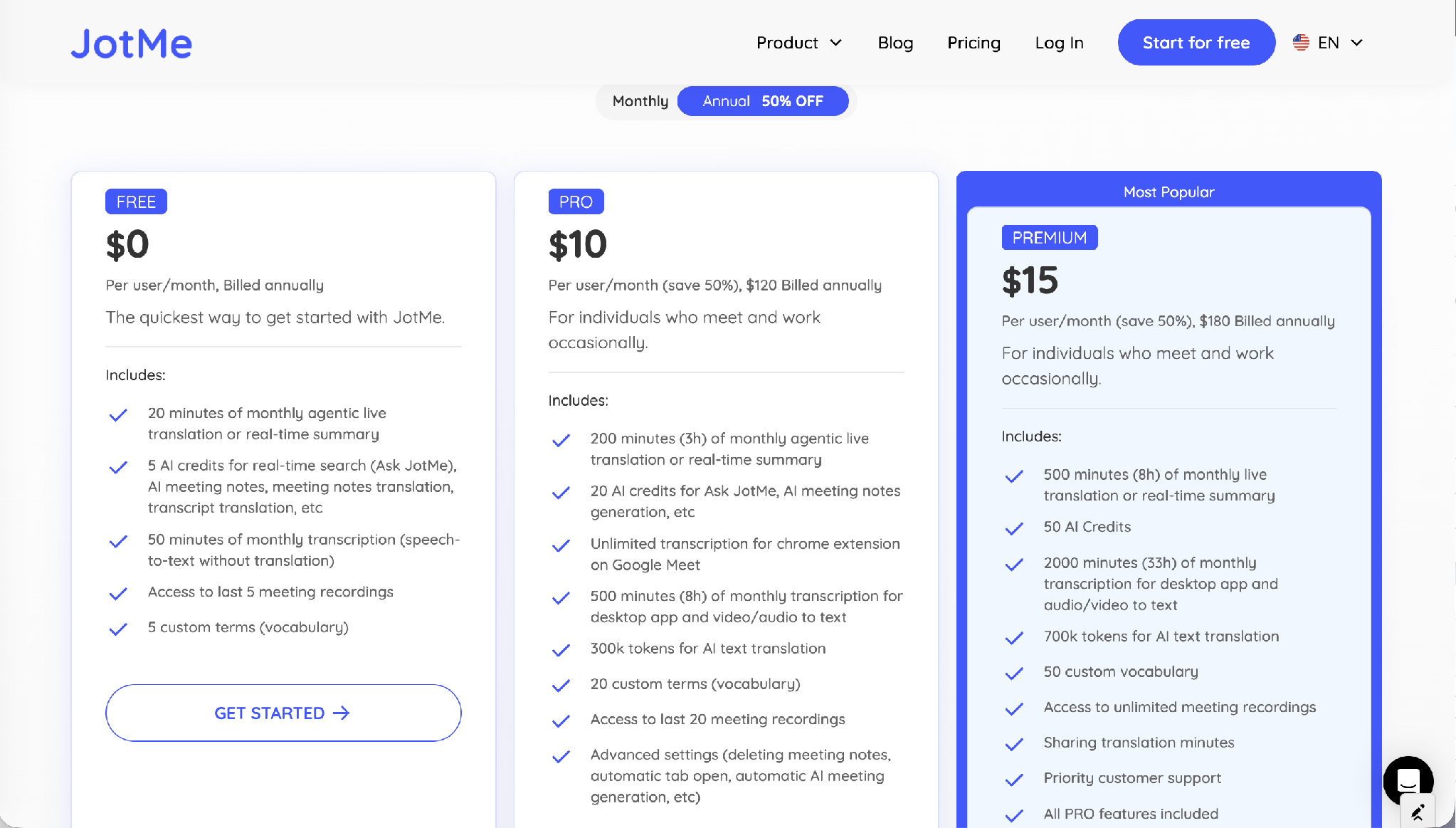Click checkmark beside last 20 meeting recordings
The height and width of the screenshot is (828, 1456).
(561, 721)
